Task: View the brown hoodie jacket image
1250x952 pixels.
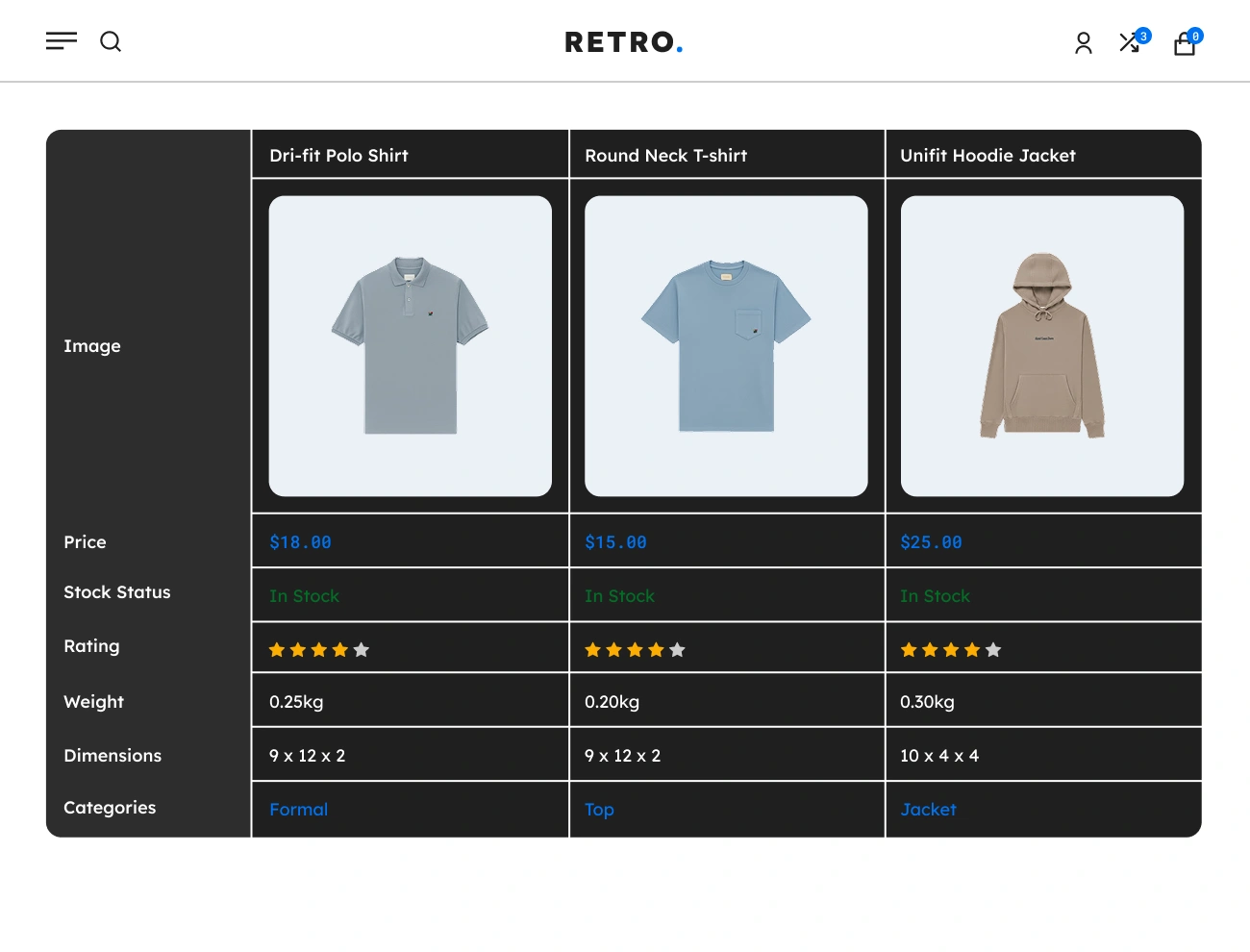Action: tap(1042, 346)
